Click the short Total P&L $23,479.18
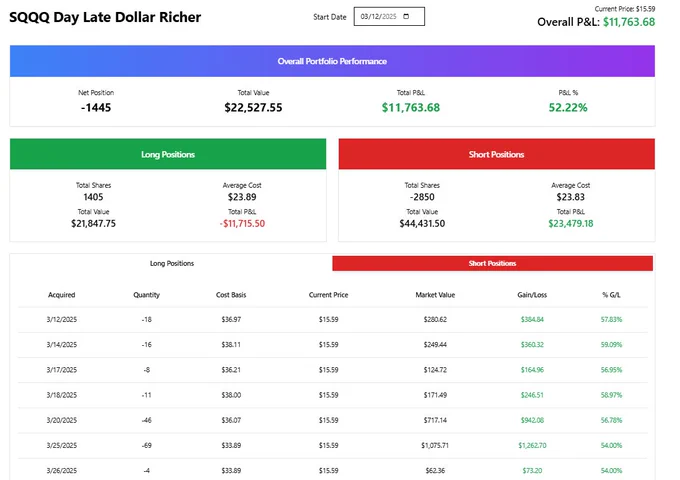Viewport: 680px width, 480px height. click(x=571, y=224)
